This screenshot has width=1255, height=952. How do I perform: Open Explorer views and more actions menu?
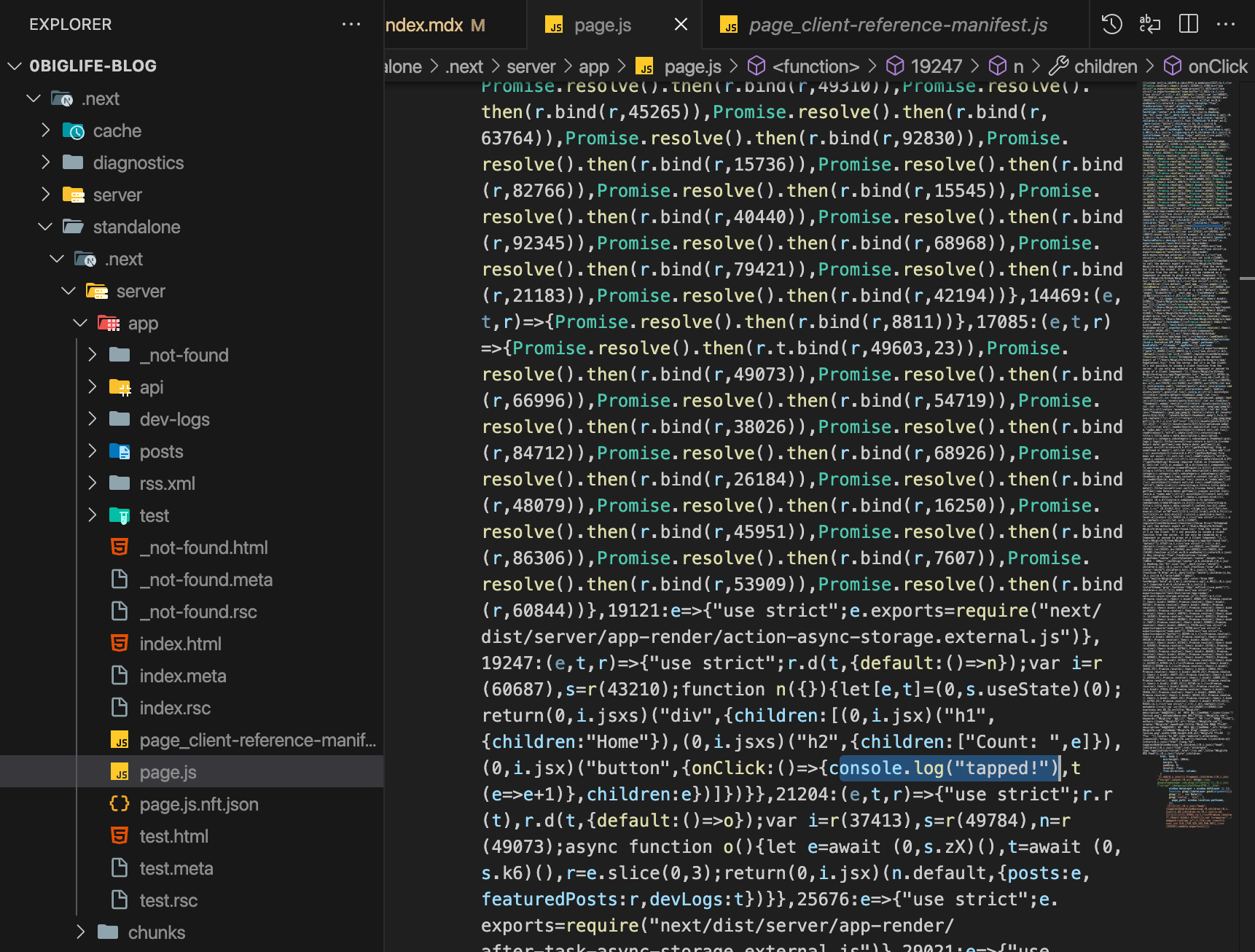coord(351,24)
